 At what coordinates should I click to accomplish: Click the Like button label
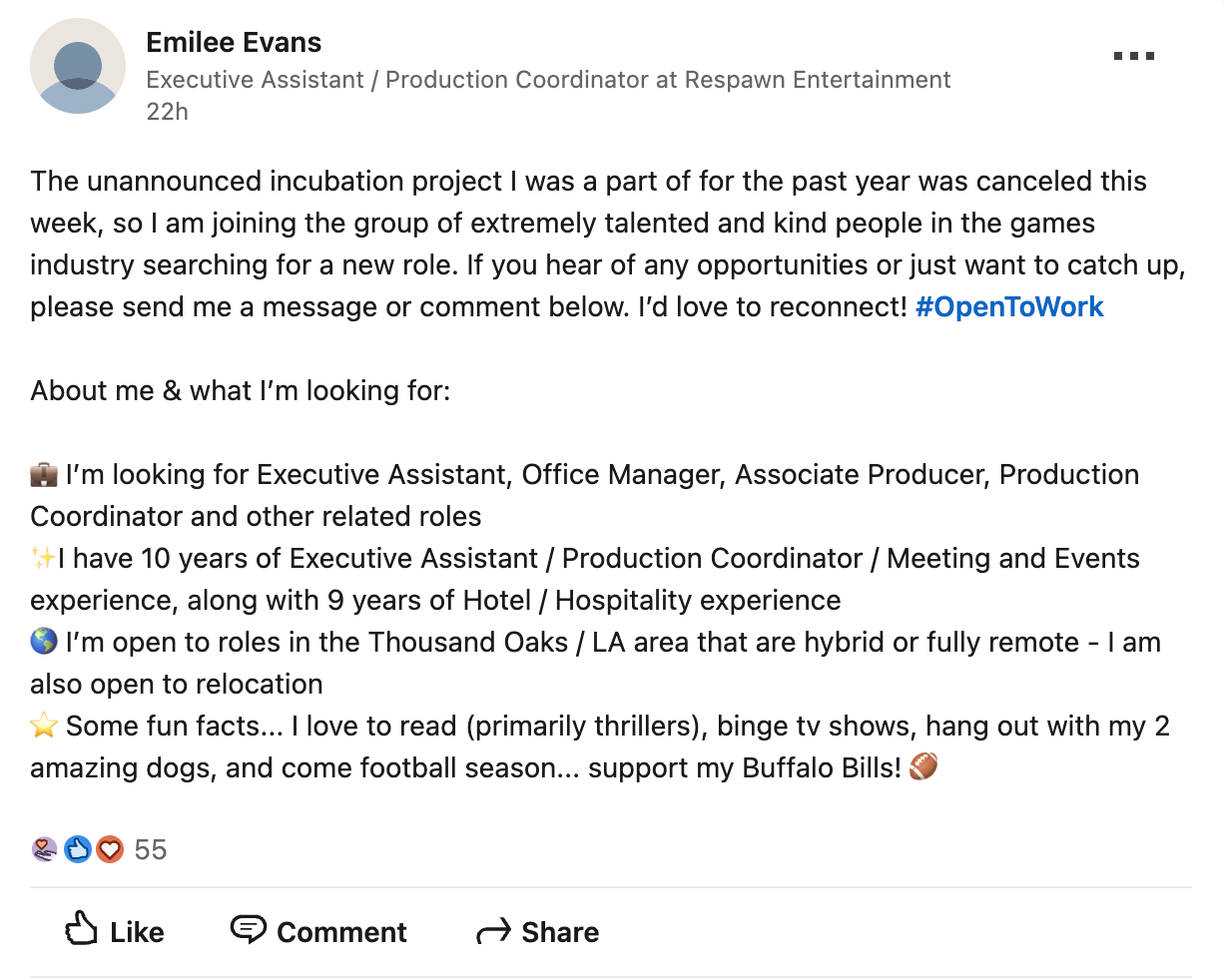point(137,932)
